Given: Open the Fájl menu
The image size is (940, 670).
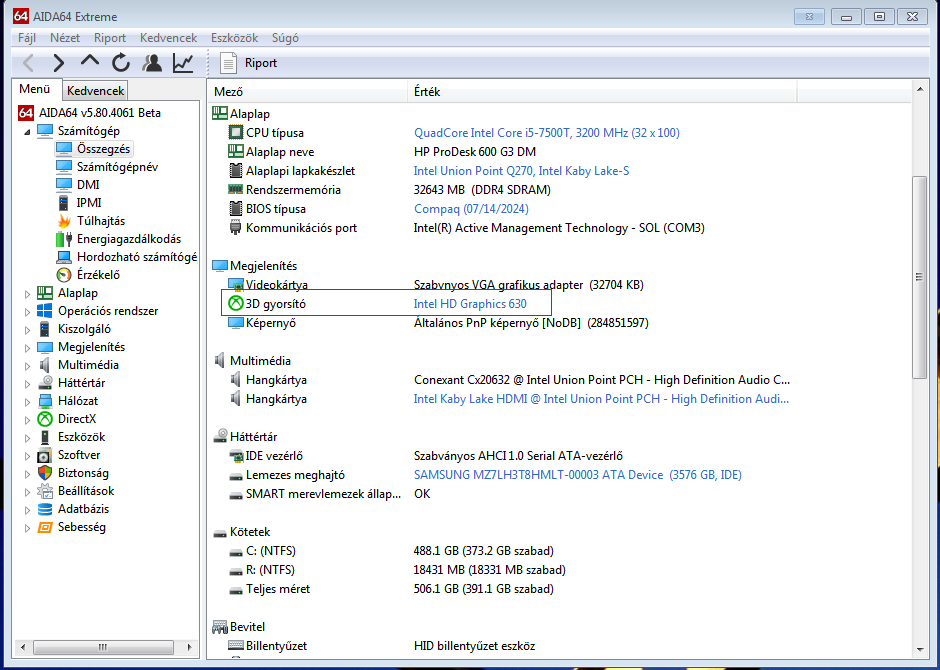Looking at the screenshot, I should (27, 38).
